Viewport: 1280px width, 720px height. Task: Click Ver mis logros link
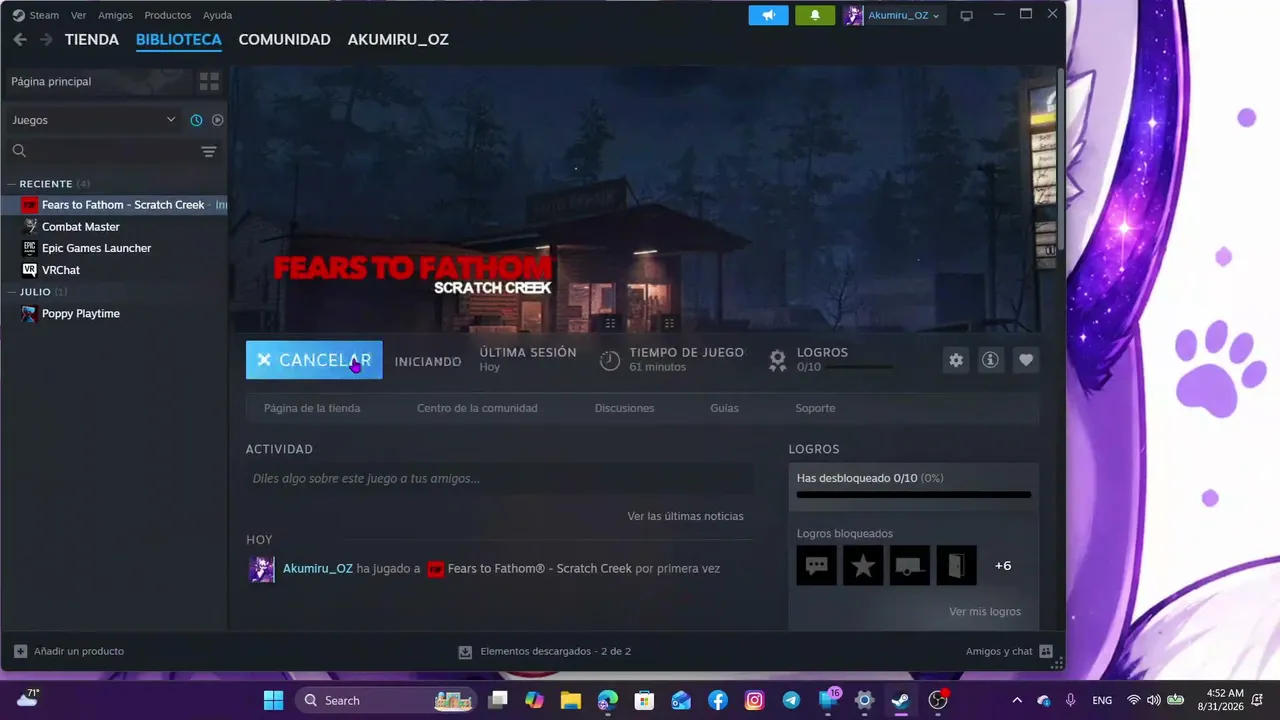click(985, 611)
